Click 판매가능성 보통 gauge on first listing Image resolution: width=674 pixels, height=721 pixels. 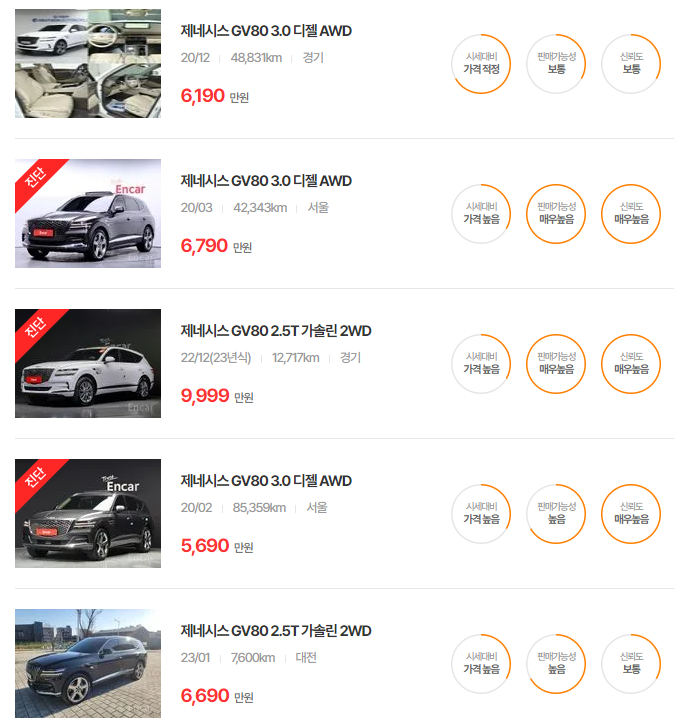[x=556, y=64]
